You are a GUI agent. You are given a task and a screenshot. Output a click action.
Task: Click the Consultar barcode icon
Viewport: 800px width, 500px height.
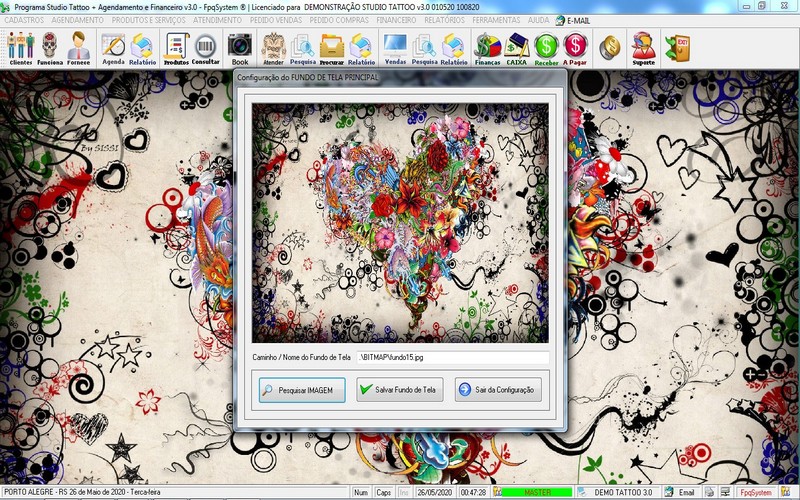click(x=206, y=48)
